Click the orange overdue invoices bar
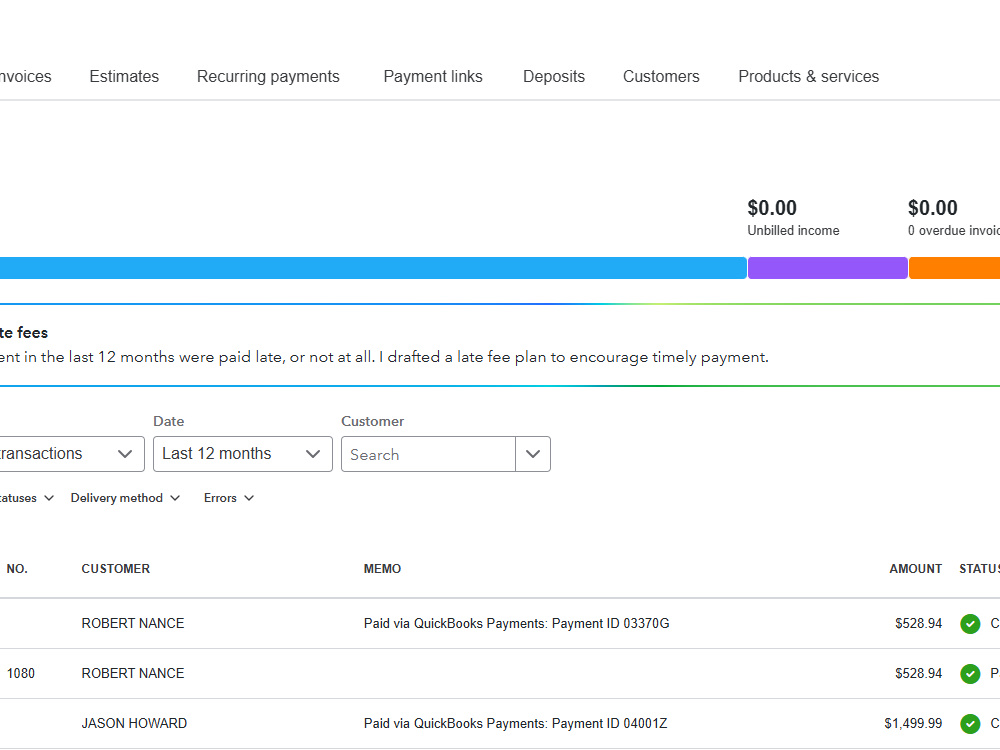This screenshot has height=750, width=1000. coord(954,268)
